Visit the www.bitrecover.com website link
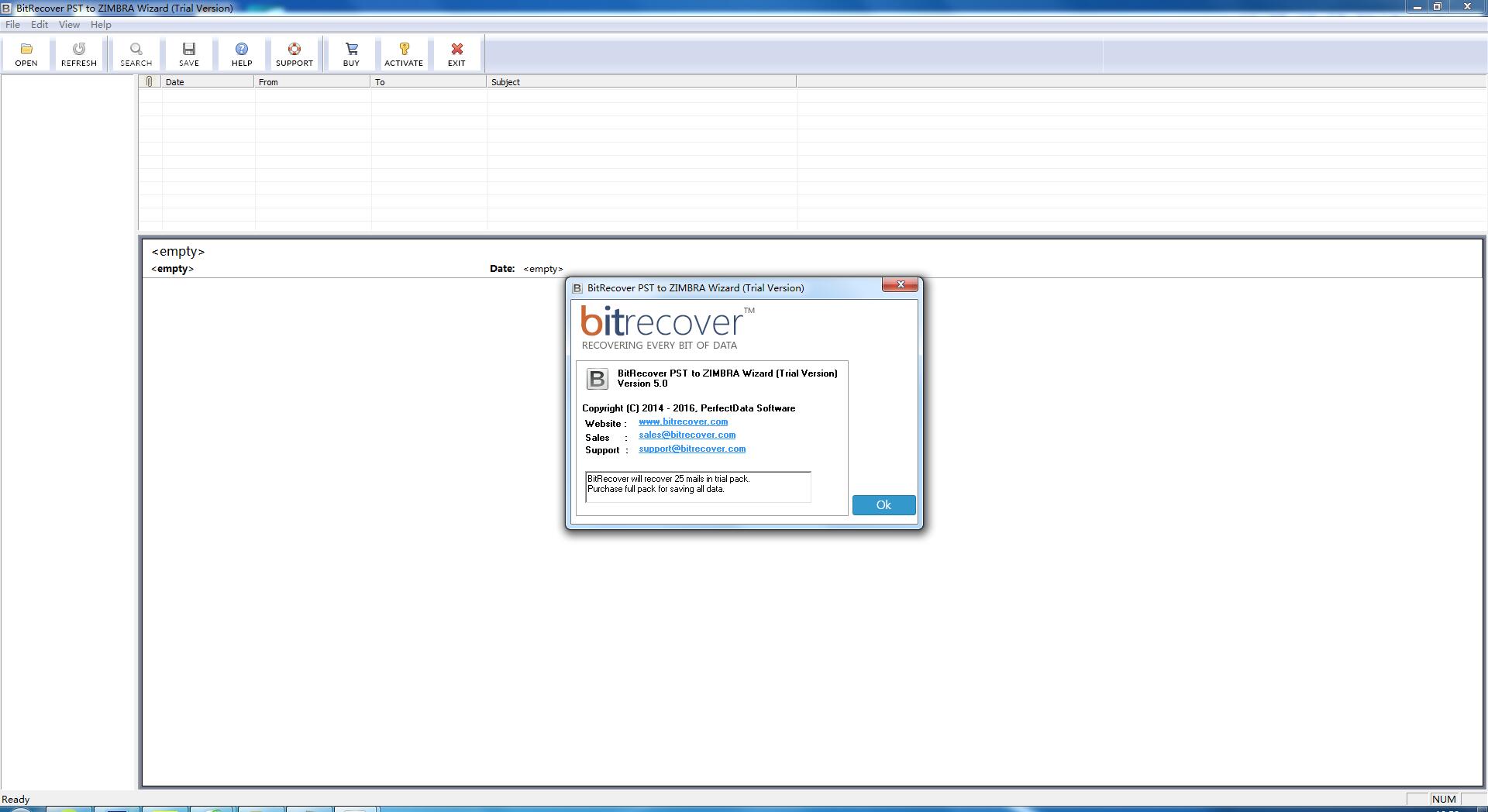The image size is (1488, 812). pos(683,421)
